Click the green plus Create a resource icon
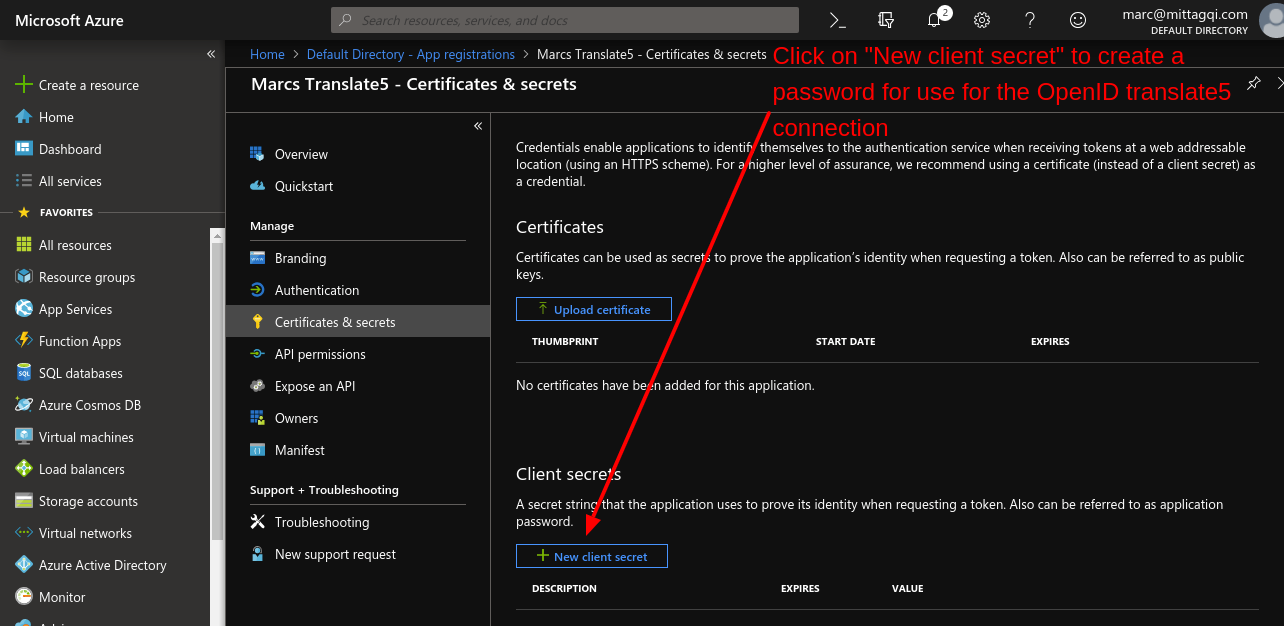 pos(24,85)
